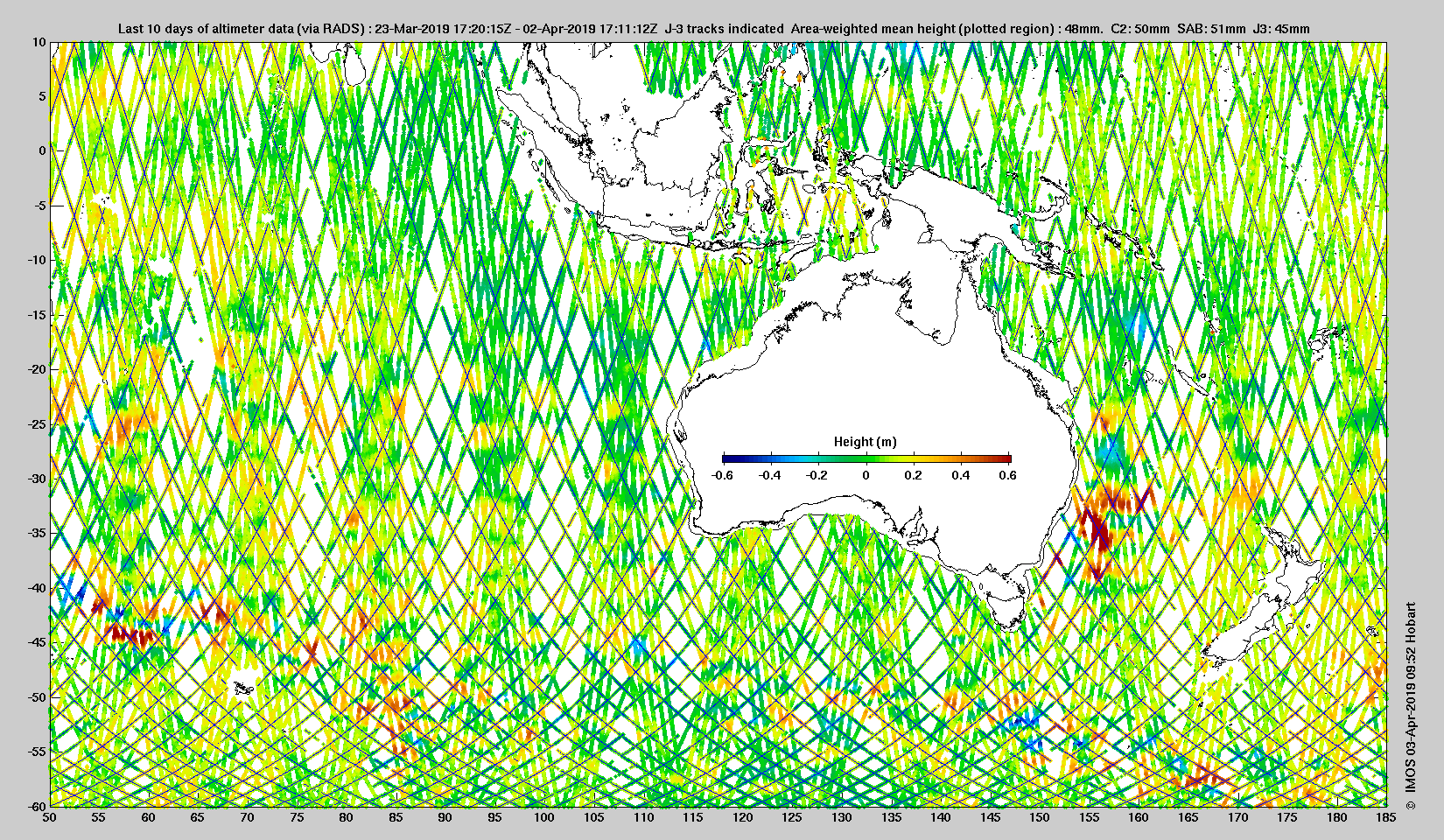Click latitude axis label '-5'
This screenshot has height=840, width=1444.
click(39, 206)
